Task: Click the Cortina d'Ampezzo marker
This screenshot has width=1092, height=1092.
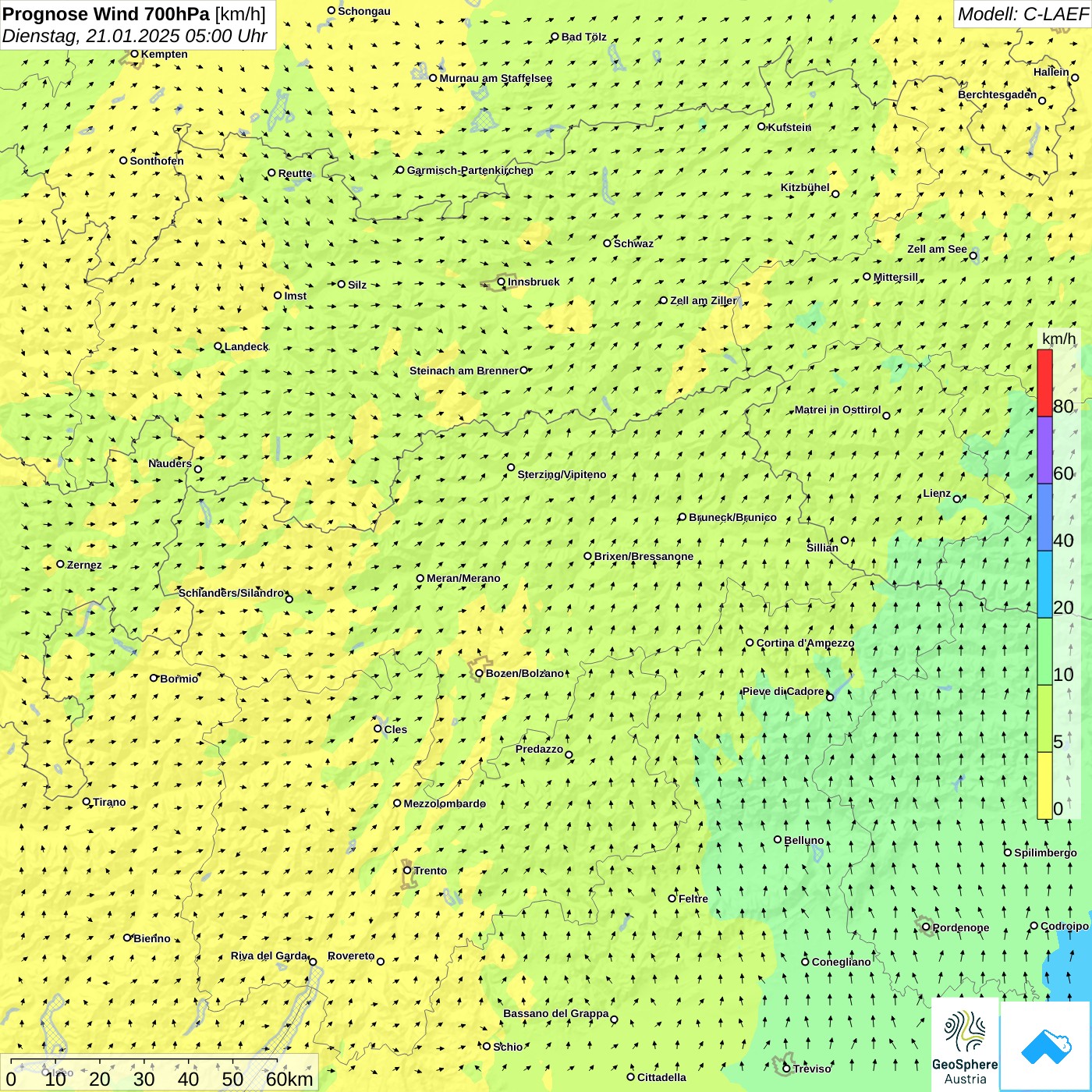Action: coord(750,643)
